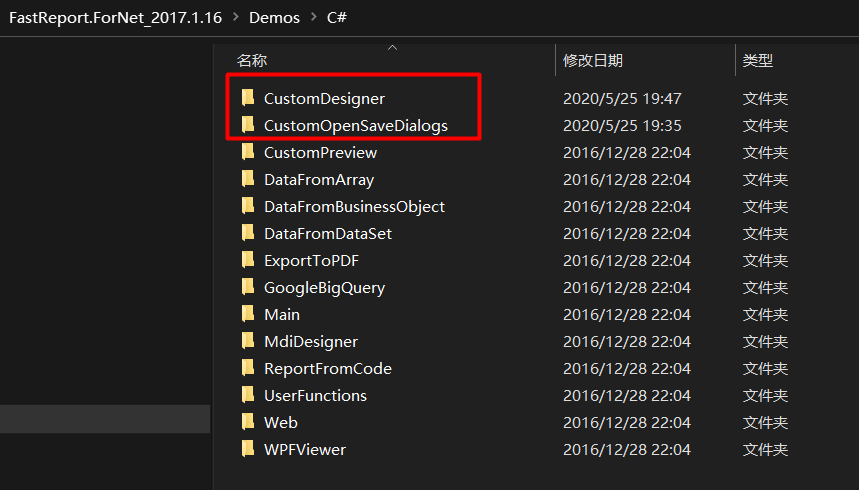Screen dimensions: 859x490
Task: Click the MdiDesigner folder icon
Action: tap(248, 341)
